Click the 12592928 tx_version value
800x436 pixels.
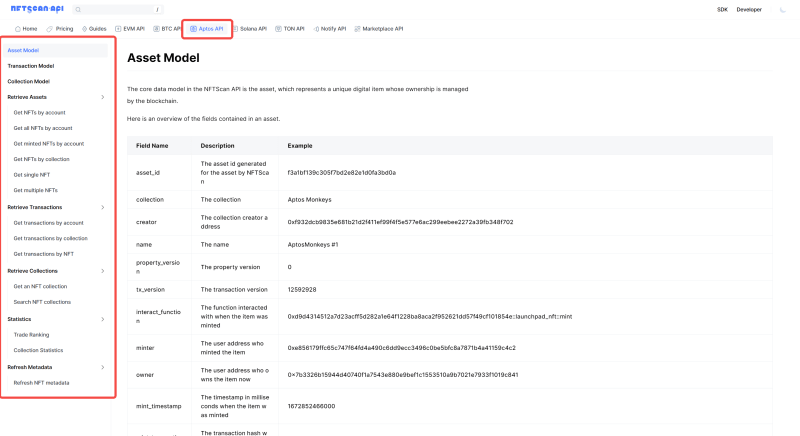(x=302, y=290)
